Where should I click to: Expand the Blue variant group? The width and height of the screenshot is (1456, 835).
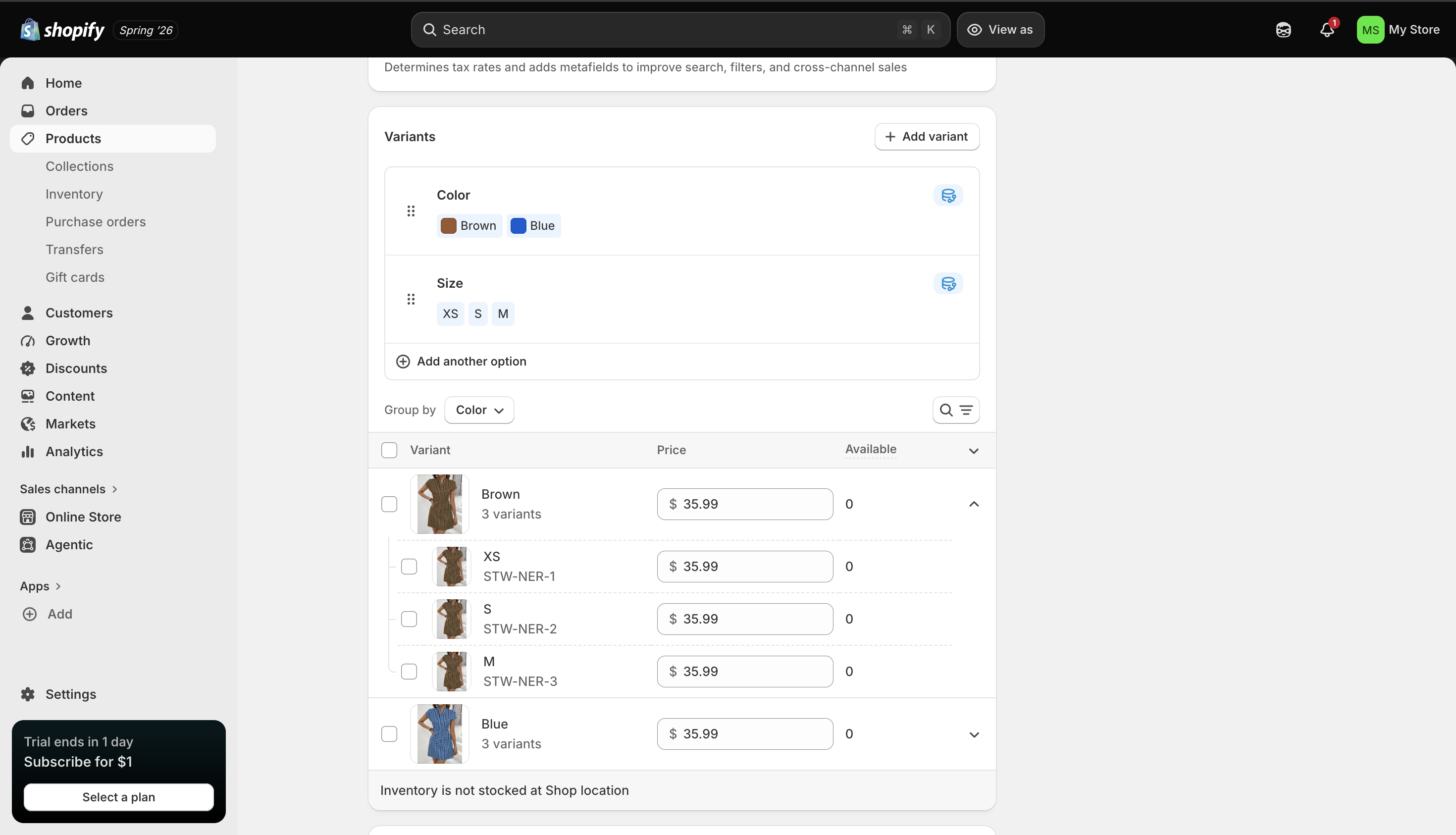coord(974,734)
